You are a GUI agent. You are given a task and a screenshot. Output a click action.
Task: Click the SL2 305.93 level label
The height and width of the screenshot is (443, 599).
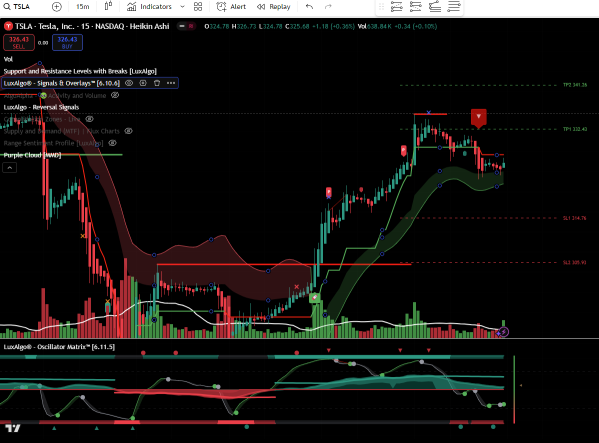575,262
